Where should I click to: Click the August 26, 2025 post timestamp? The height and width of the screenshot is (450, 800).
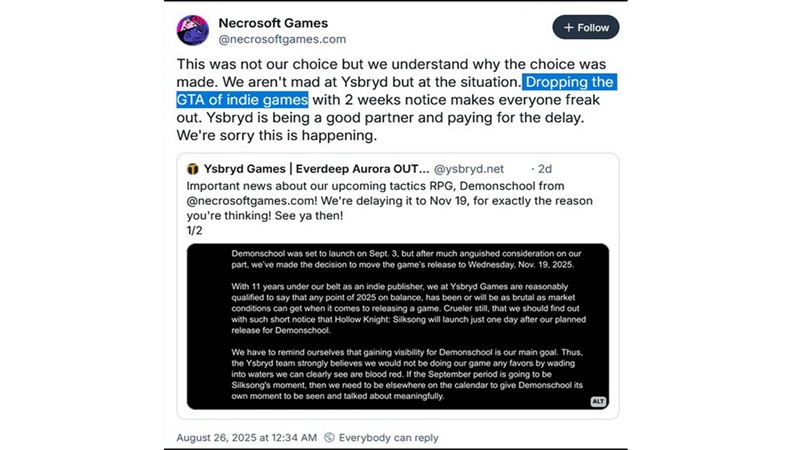(x=246, y=438)
